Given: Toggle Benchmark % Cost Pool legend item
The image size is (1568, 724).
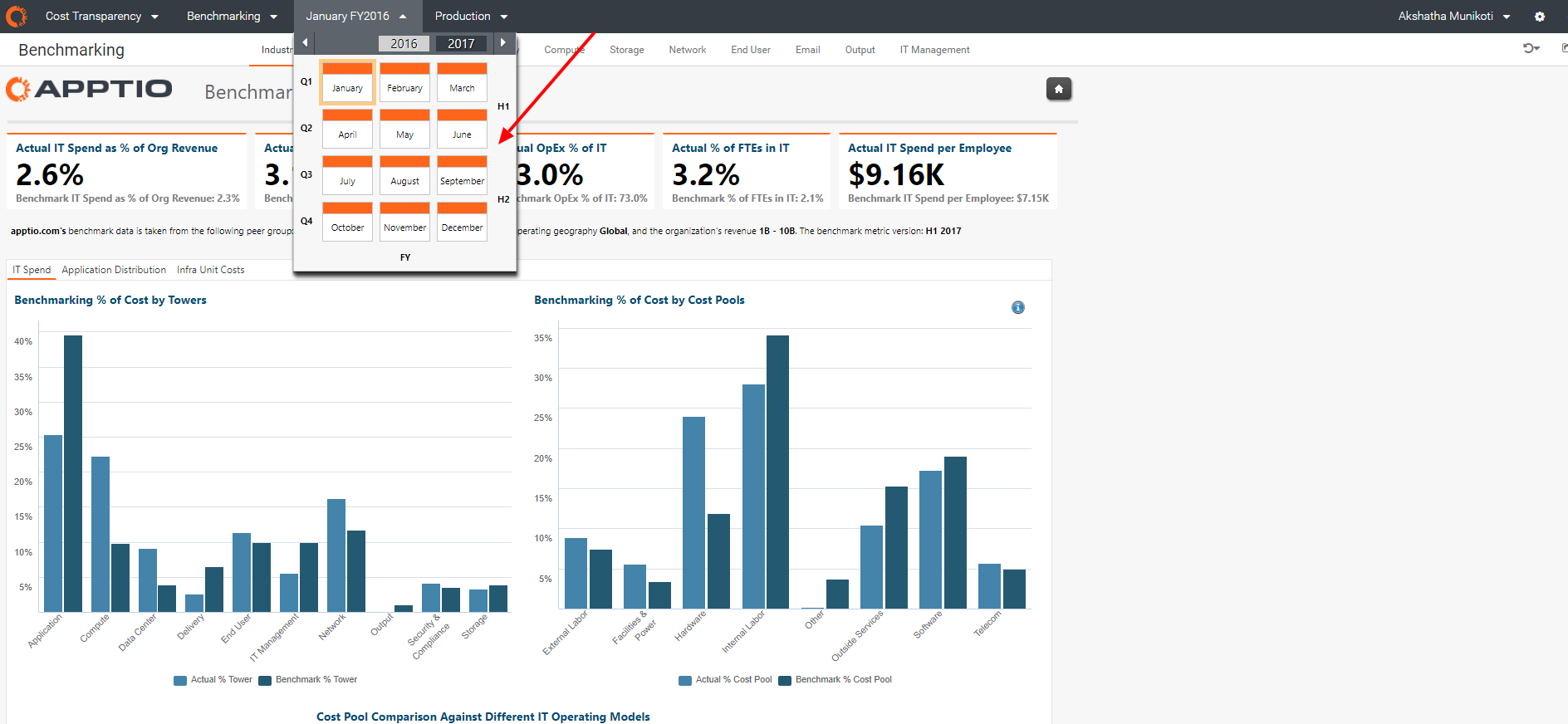Looking at the screenshot, I should click(835, 680).
